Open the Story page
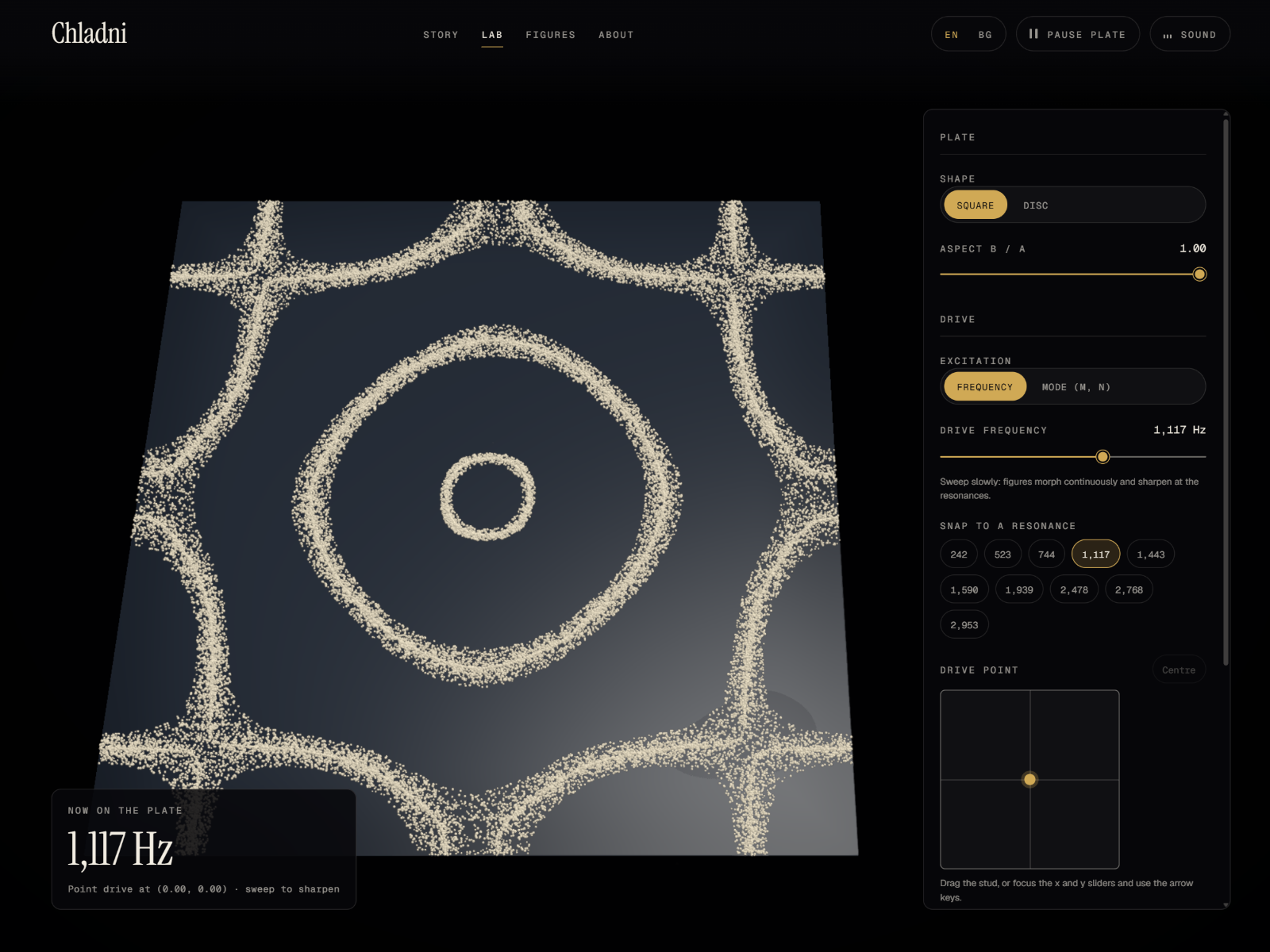This screenshot has width=1270, height=952. pos(441,35)
